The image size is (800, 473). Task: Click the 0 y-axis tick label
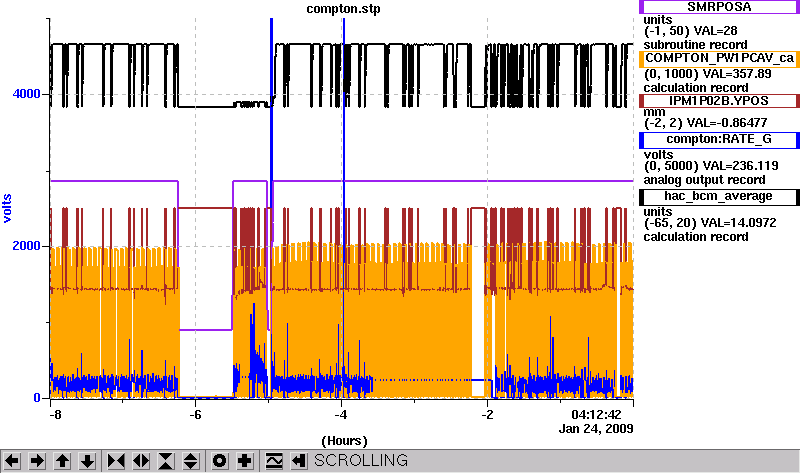(x=37, y=397)
